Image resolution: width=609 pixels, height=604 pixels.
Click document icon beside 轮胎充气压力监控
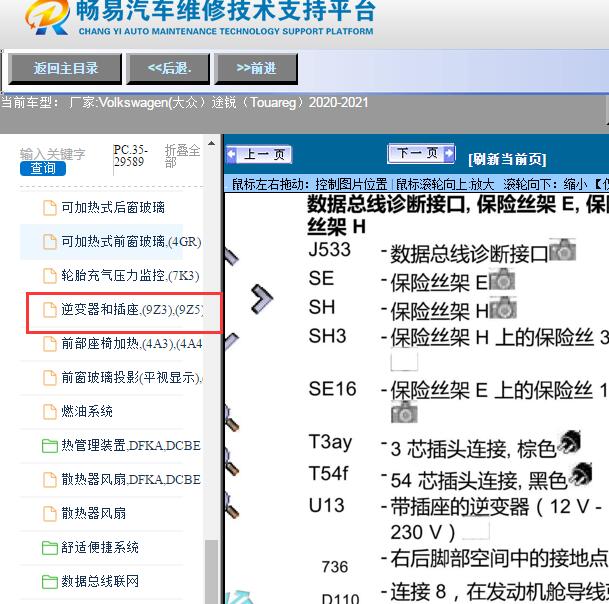(49, 276)
